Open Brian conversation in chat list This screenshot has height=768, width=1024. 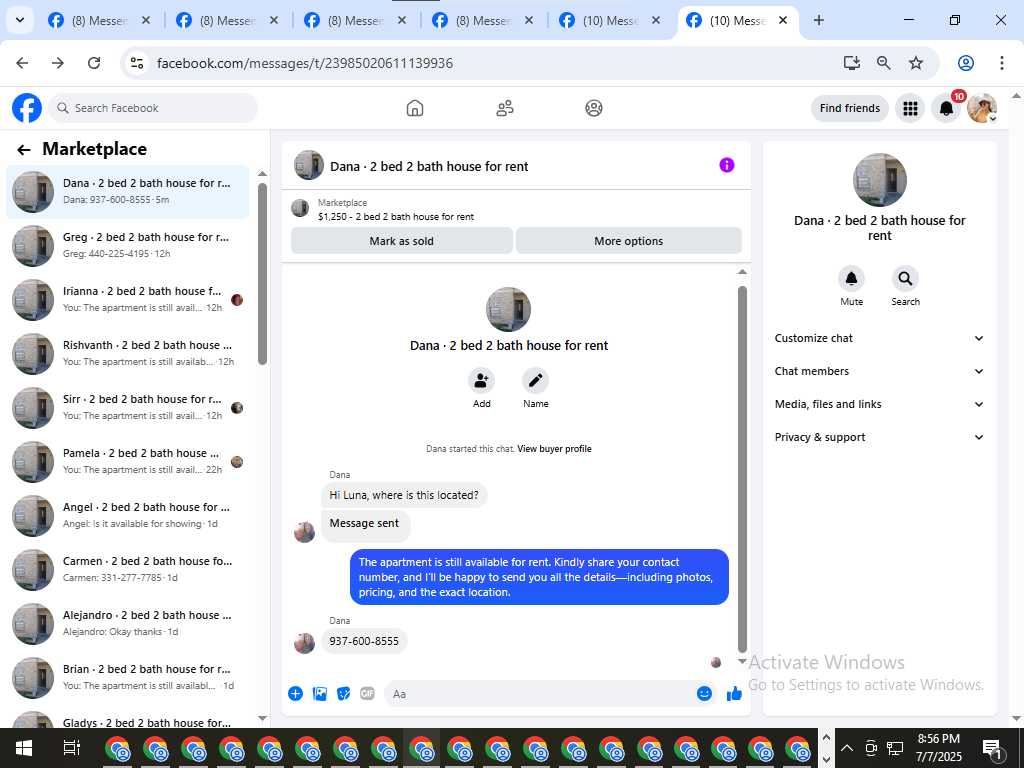coord(127,678)
